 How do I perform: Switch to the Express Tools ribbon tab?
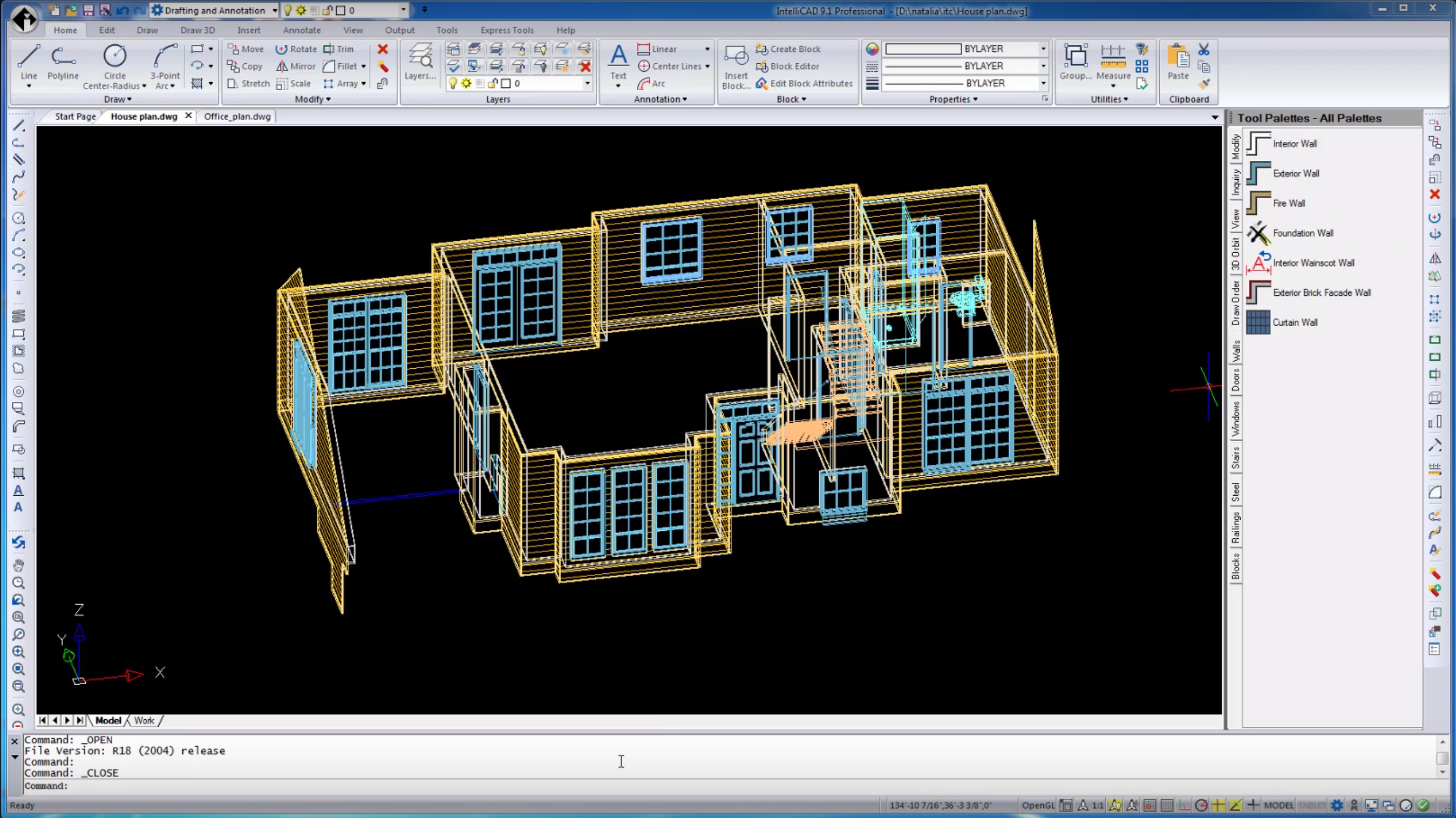point(506,30)
